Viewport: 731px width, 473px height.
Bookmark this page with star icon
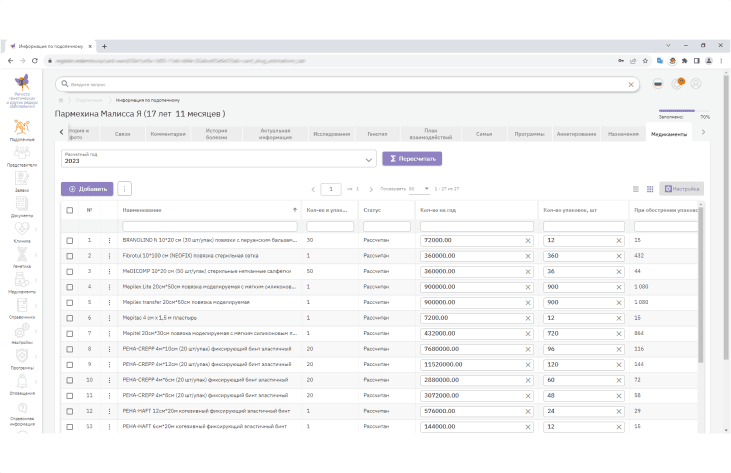pos(645,61)
